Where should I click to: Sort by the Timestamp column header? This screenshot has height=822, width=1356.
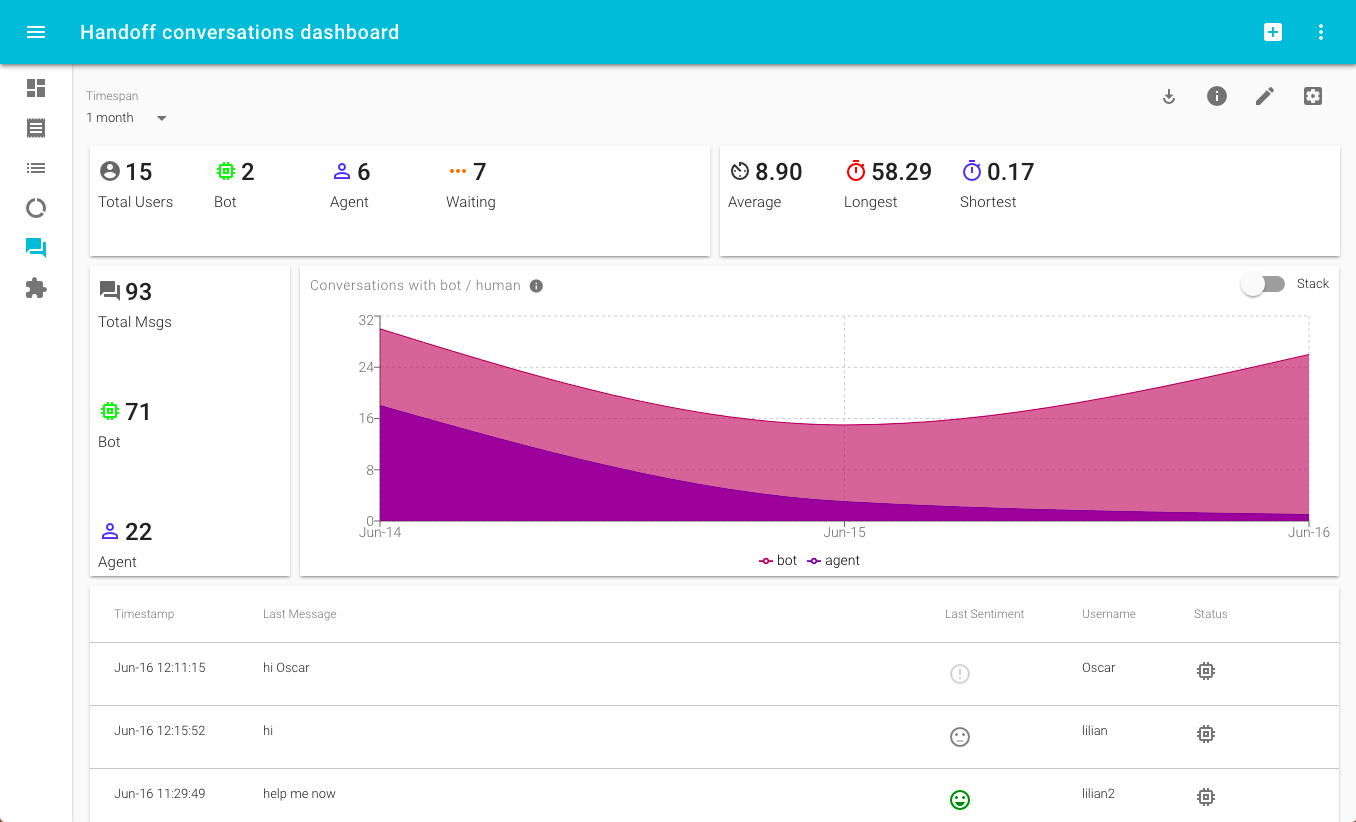point(144,613)
